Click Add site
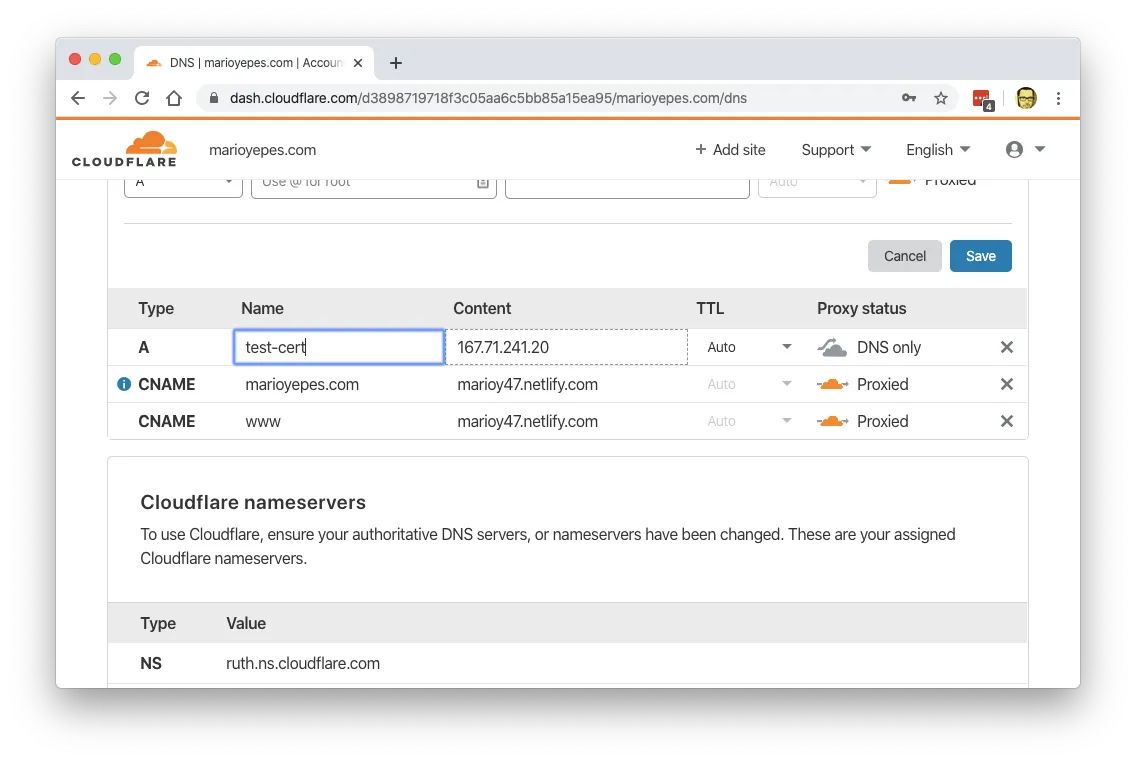This screenshot has width=1136, height=762. pos(730,149)
